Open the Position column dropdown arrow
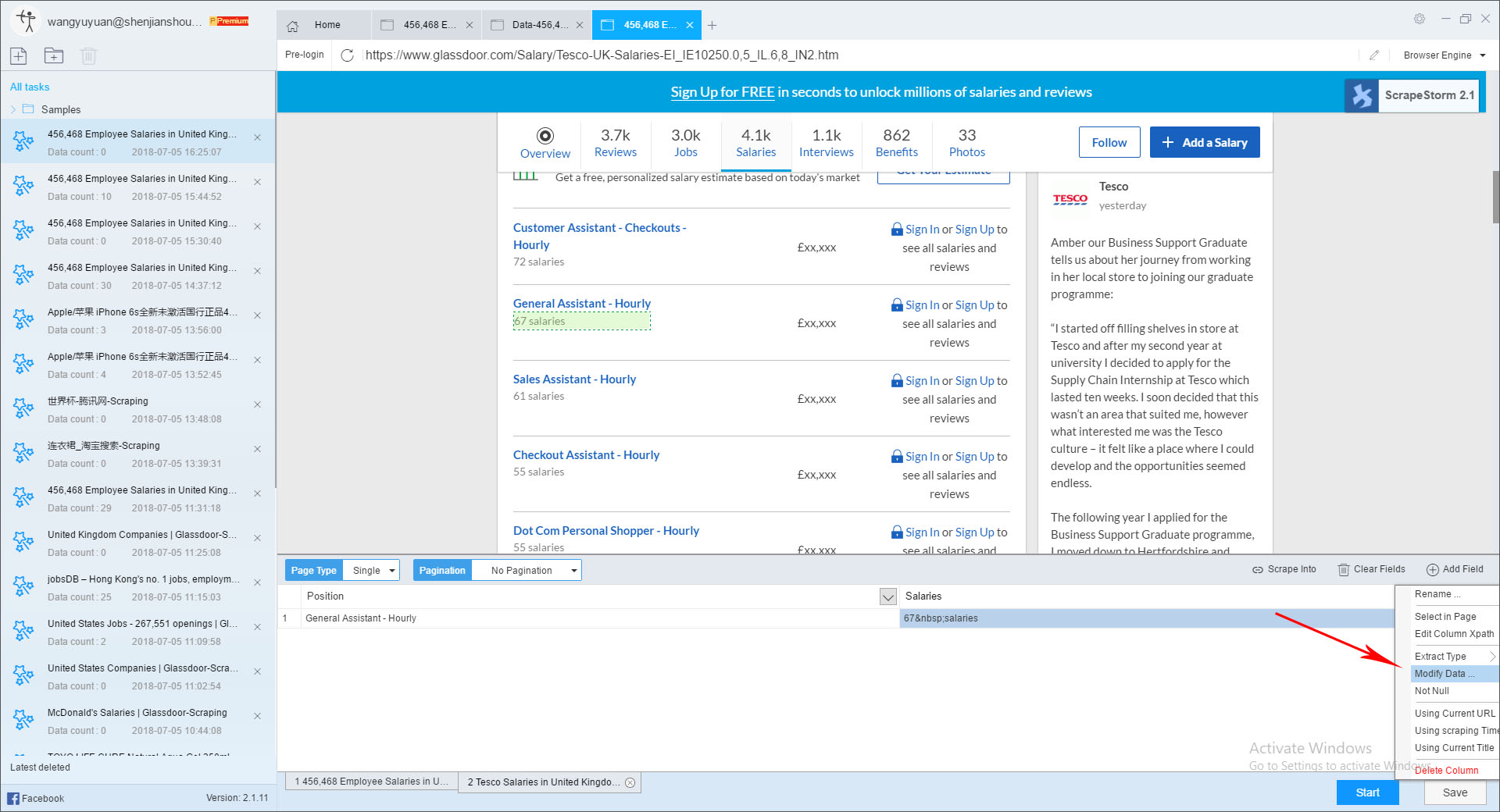The width and height of the screenshot is (1500, 812). click(888, 597)
